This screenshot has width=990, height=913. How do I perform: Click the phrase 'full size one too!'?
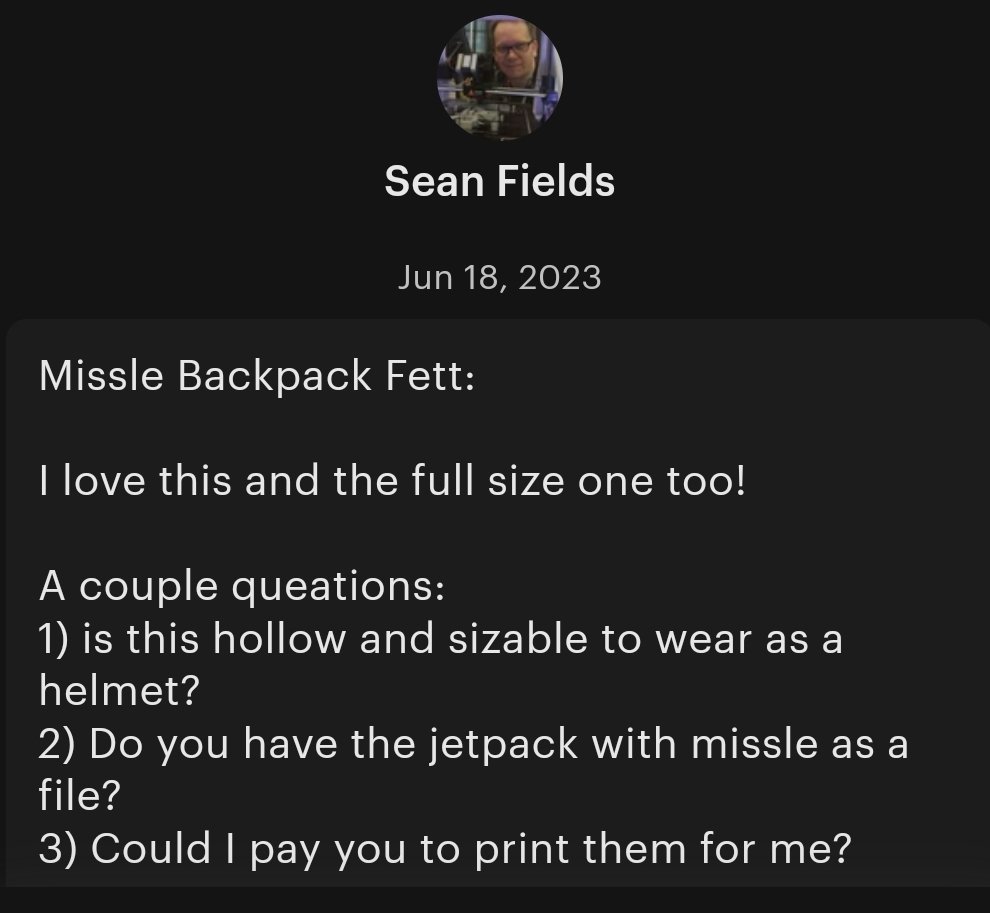(x=578, y=481)
